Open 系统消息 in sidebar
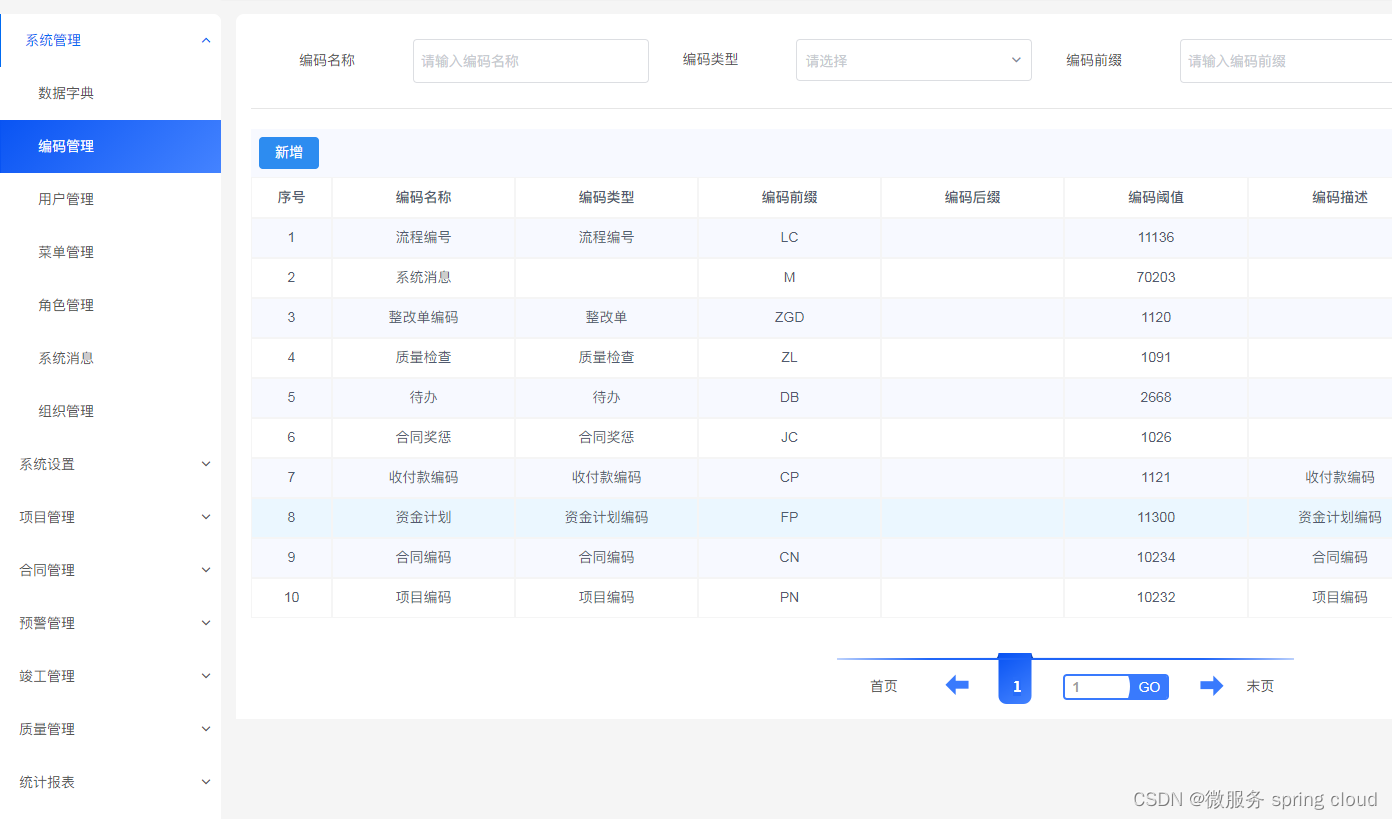This screenshot has height=819, width=1392. (110, 358)
